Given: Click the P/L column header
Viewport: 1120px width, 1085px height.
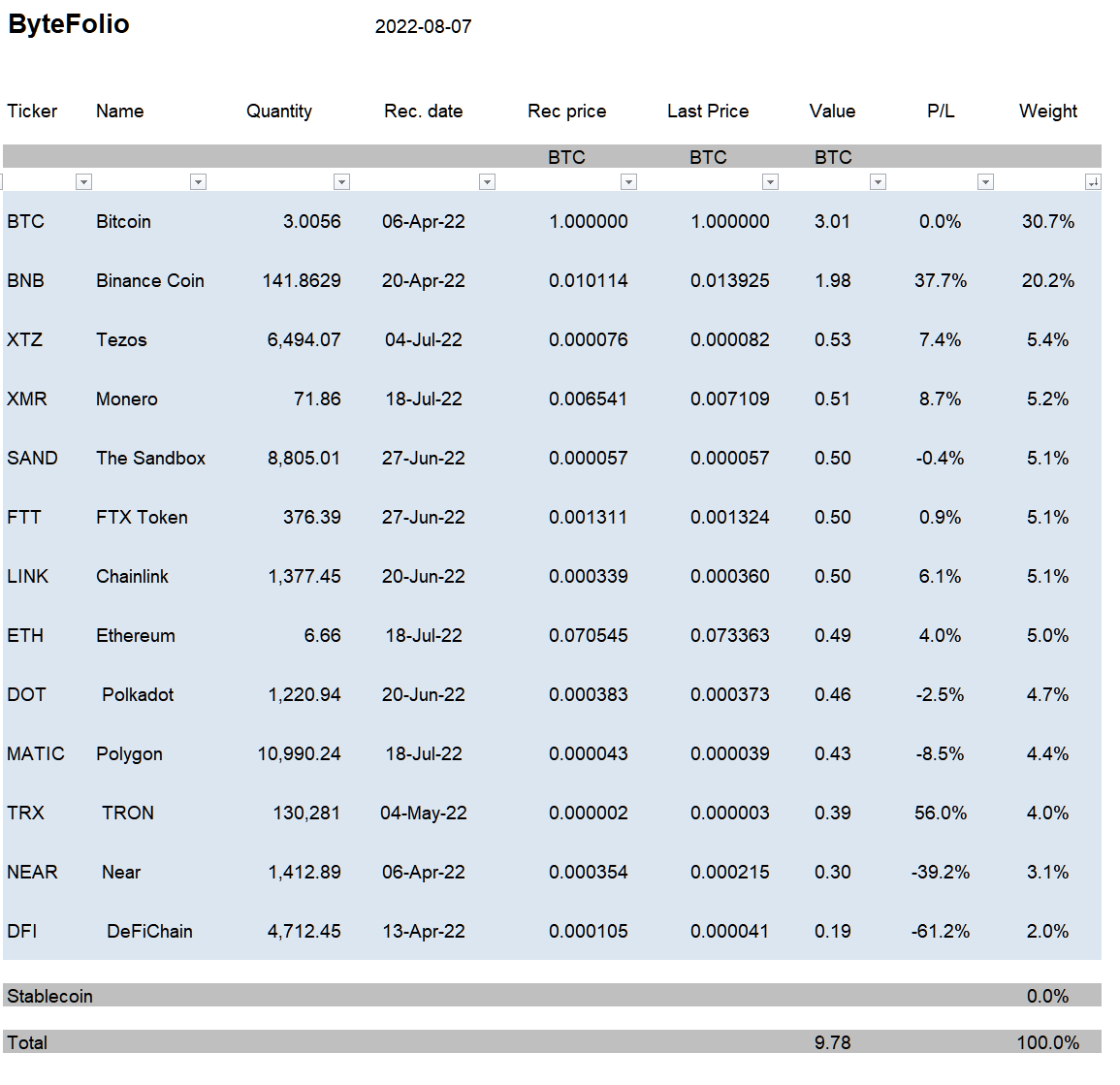Looking at the screenshot, I should click(941, 112).
